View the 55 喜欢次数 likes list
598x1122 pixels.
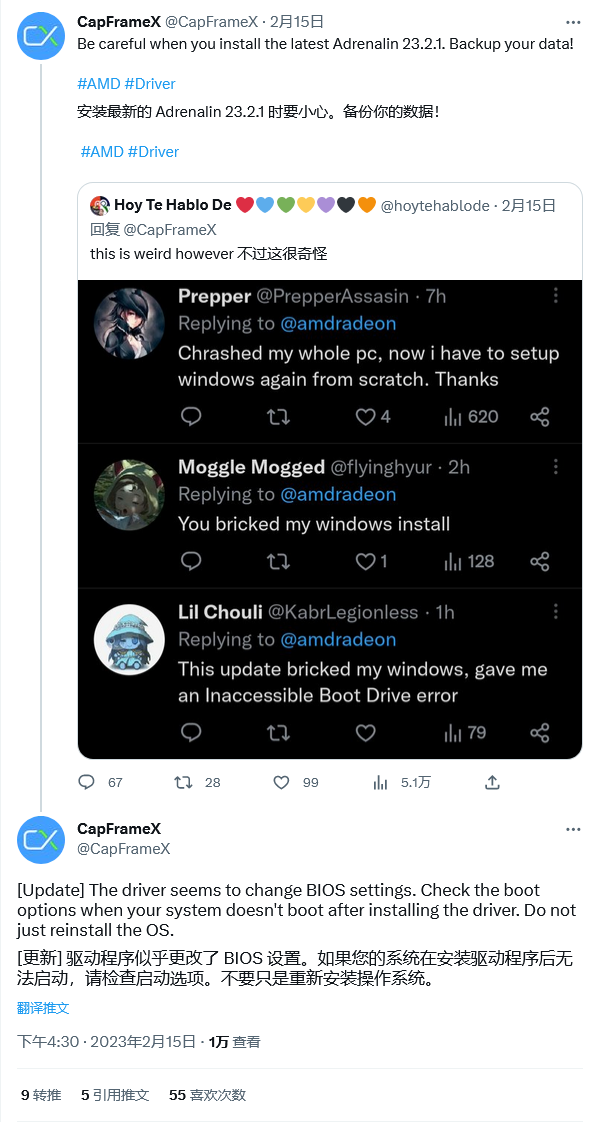tap(207, 1094)
